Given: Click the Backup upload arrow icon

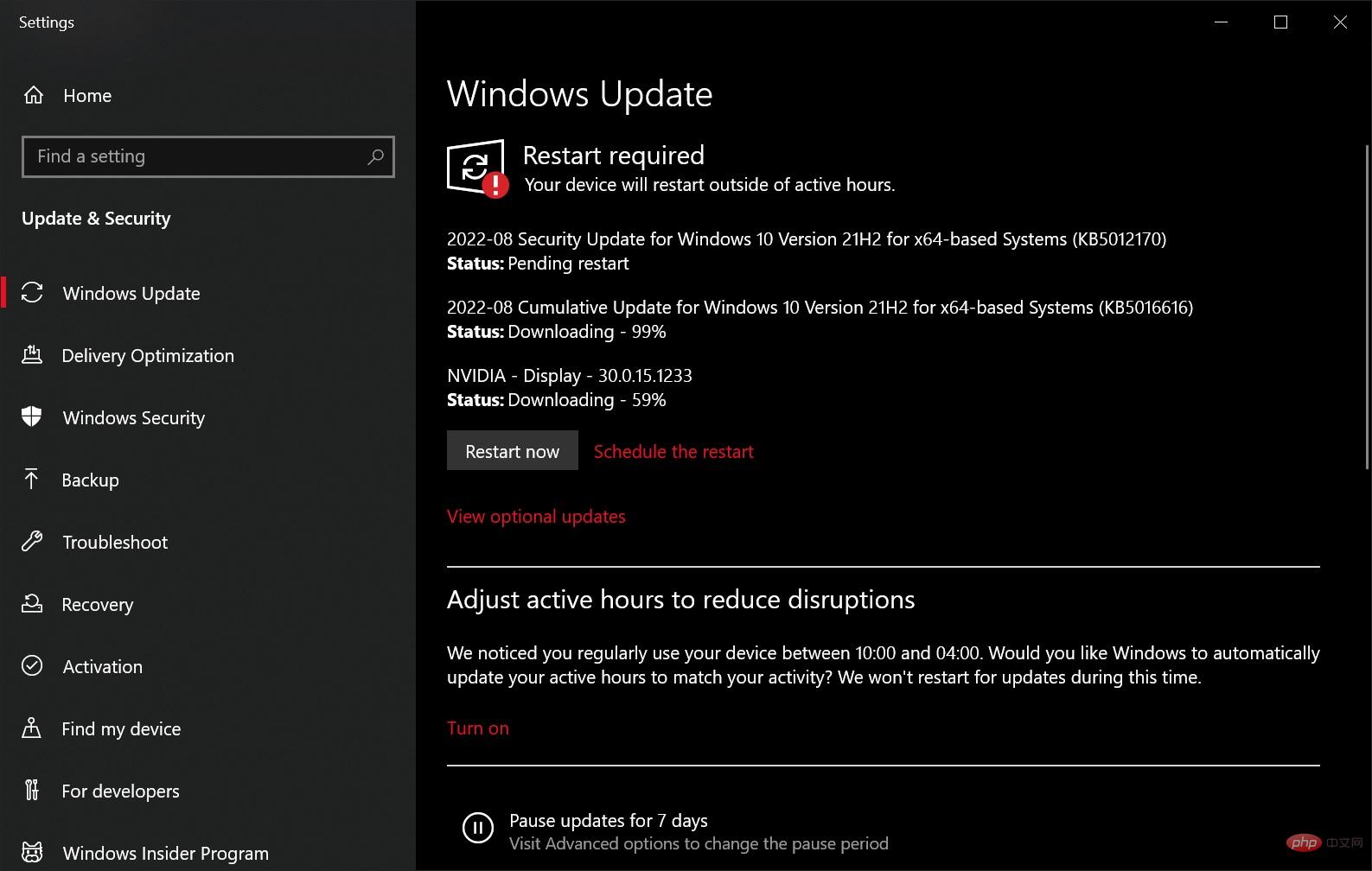Looking at the screenshot, I should click(x=32, y=480).
